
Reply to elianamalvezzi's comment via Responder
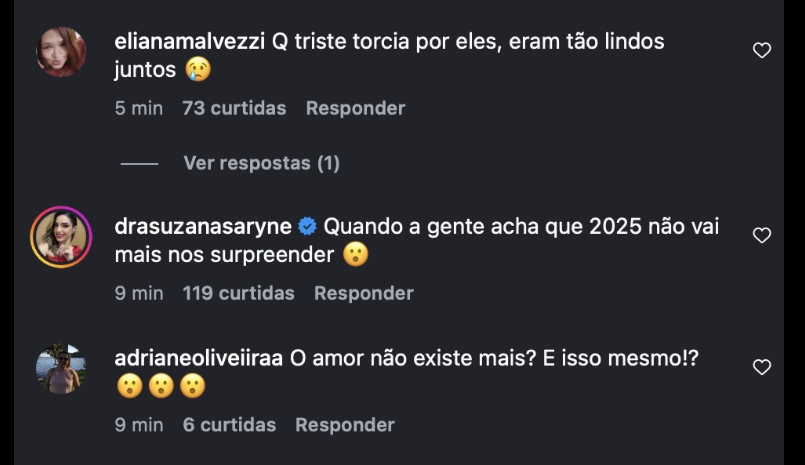point(355,108)
